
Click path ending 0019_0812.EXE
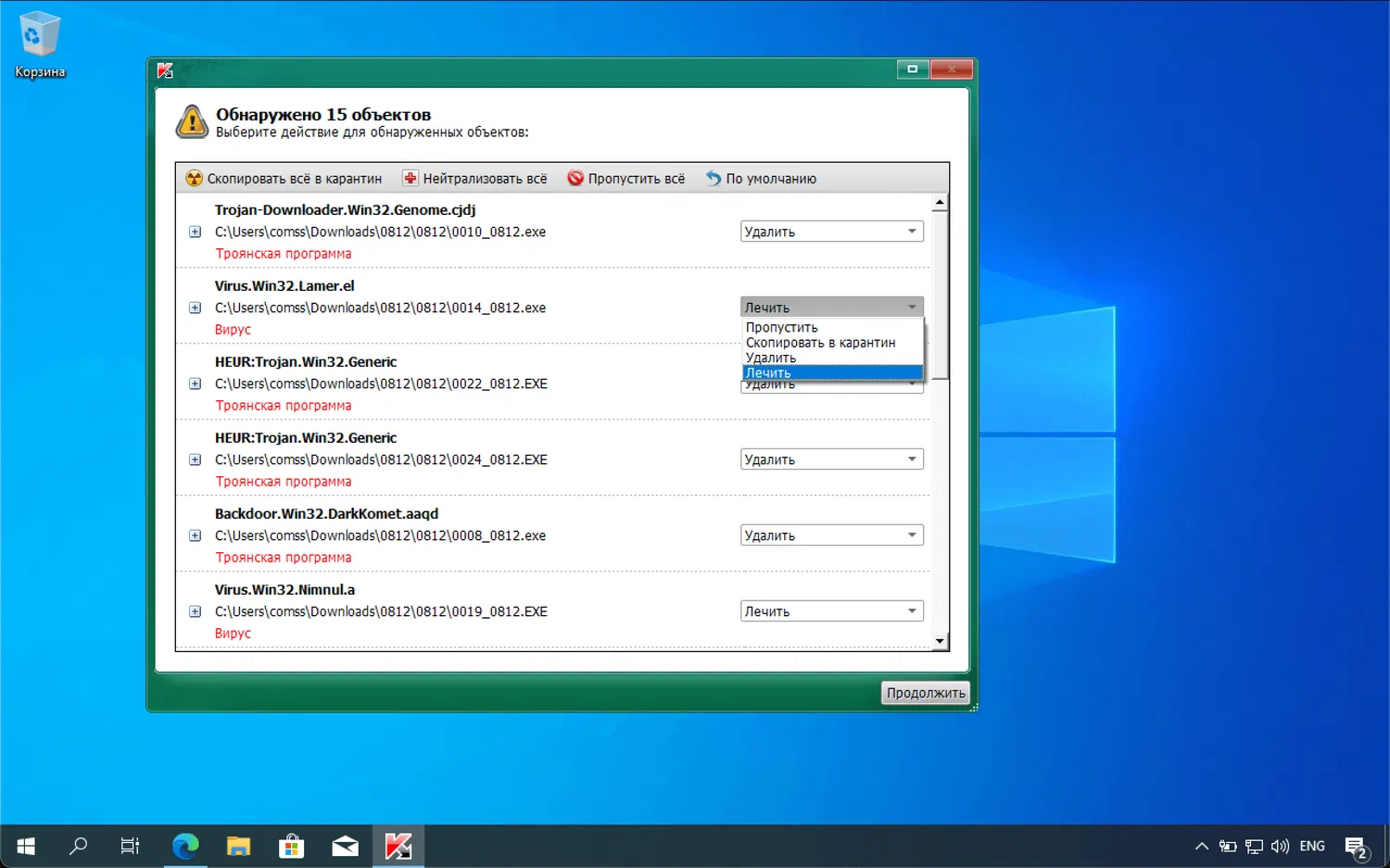[x=381, y=611]
